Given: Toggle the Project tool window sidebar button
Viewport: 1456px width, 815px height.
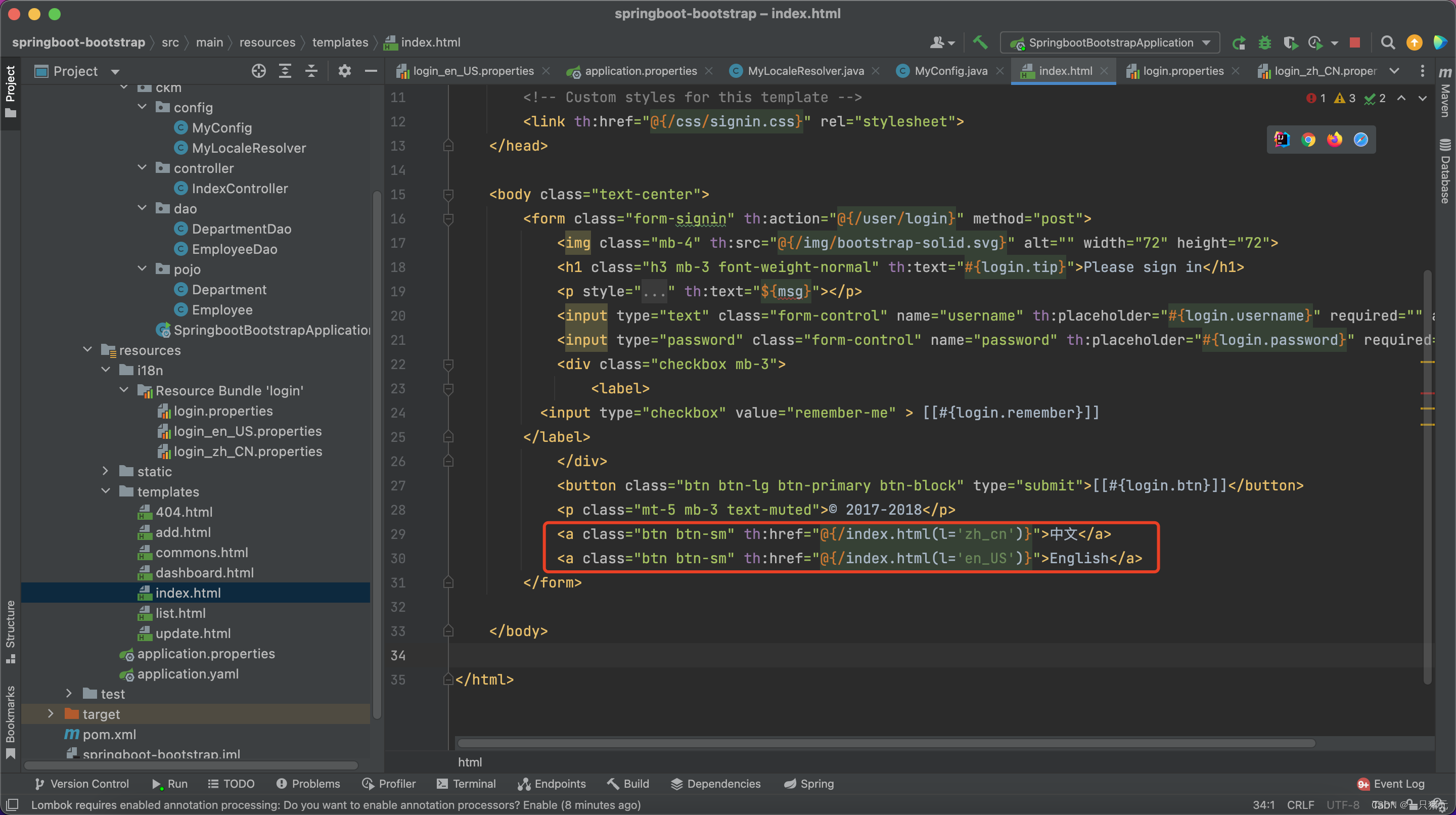Looking at the screenshot, I should (10, 90).
